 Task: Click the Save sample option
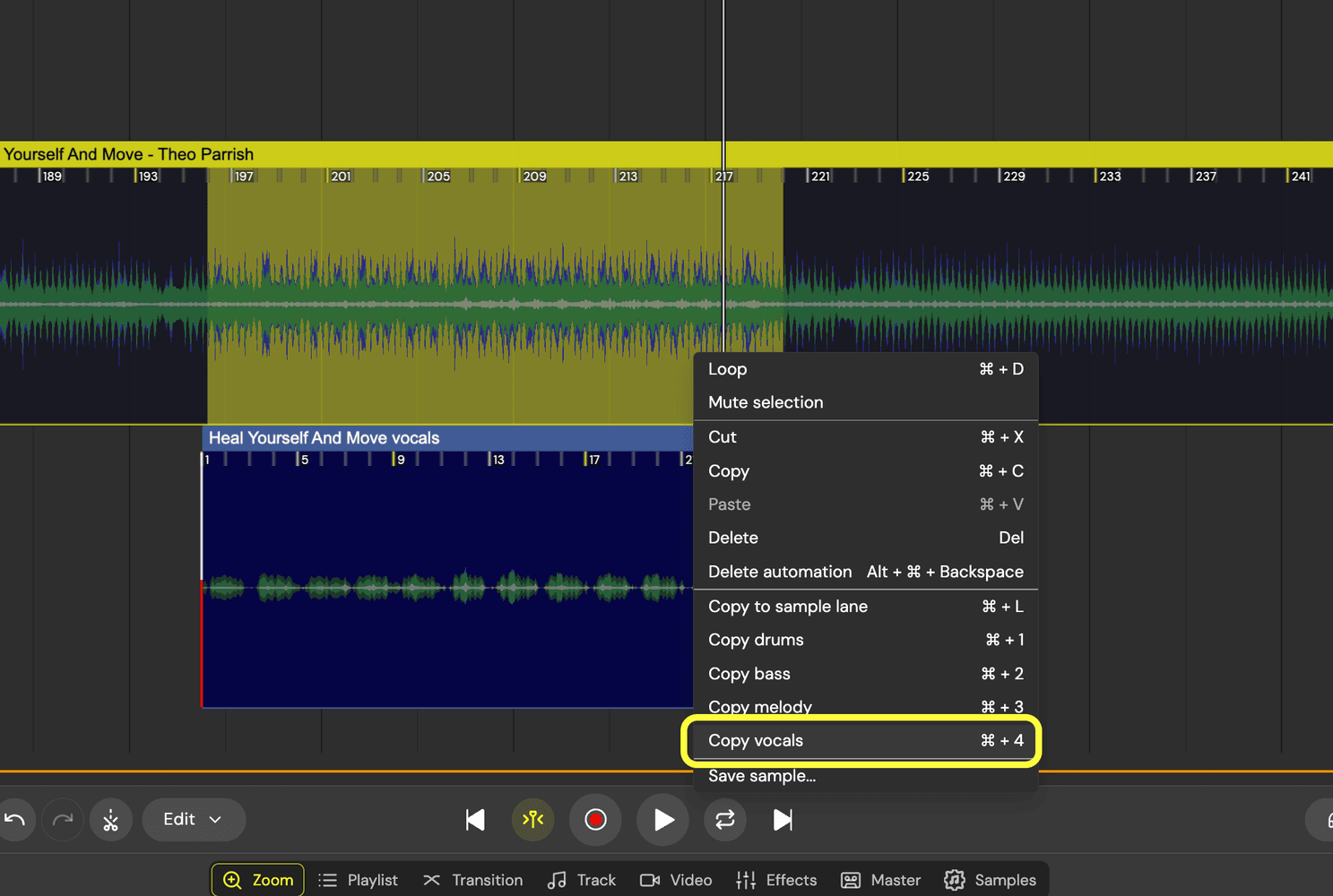coord(762,776)
